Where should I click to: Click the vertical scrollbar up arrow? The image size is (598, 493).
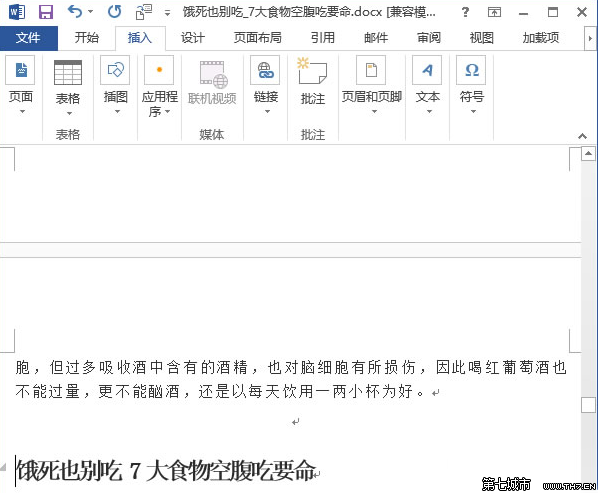tap(588, 154)
